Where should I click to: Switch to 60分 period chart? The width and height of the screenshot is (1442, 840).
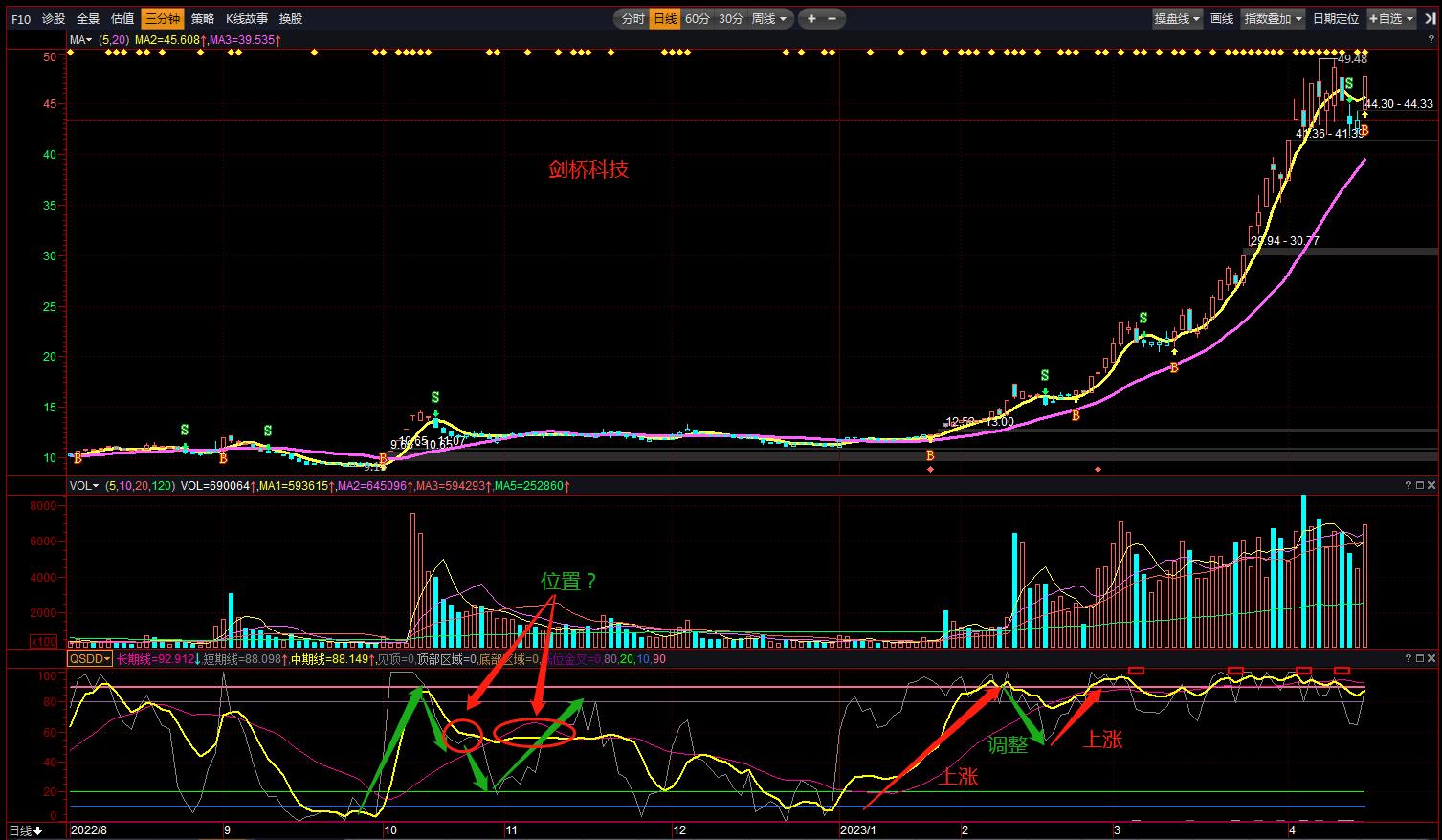point(698,19)
